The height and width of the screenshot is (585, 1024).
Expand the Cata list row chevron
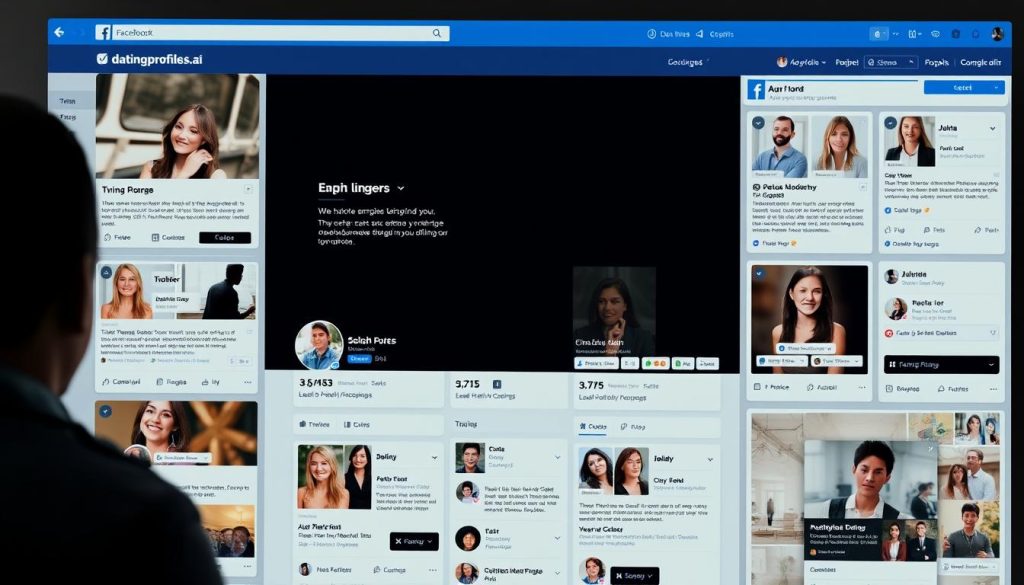coord(557,458)
